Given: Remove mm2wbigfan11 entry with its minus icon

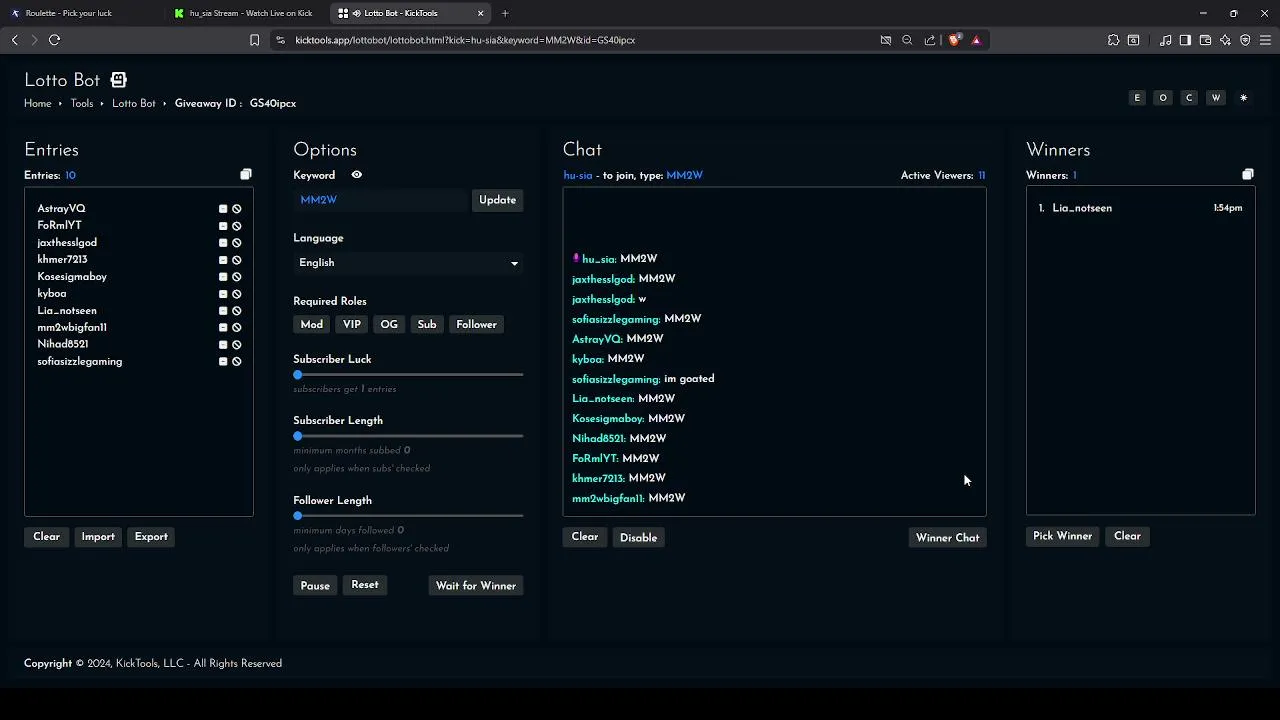Looking at the screenshot, I should tap(223, 328).
